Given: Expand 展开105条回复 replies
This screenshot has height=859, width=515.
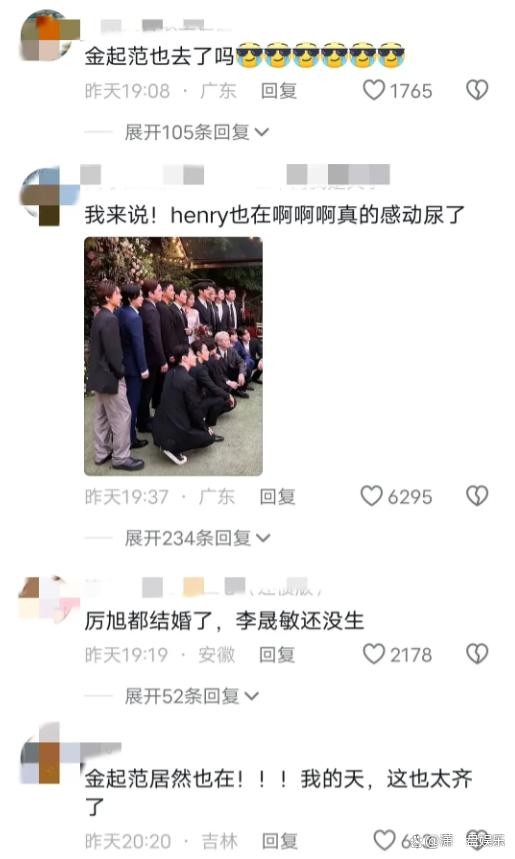Looking at the screenshot, I should click(x=196, y=132).
